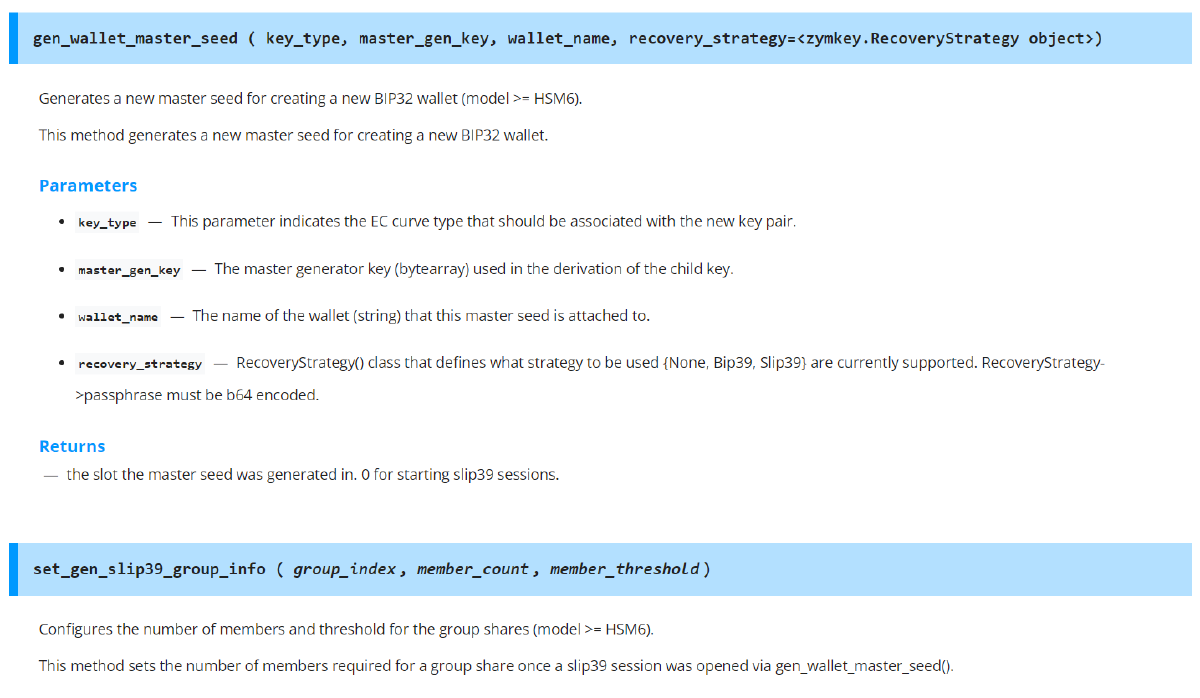The image size is (1200, 698).
Task: Select the key_type parameter in the list
Action: (107, 222)
